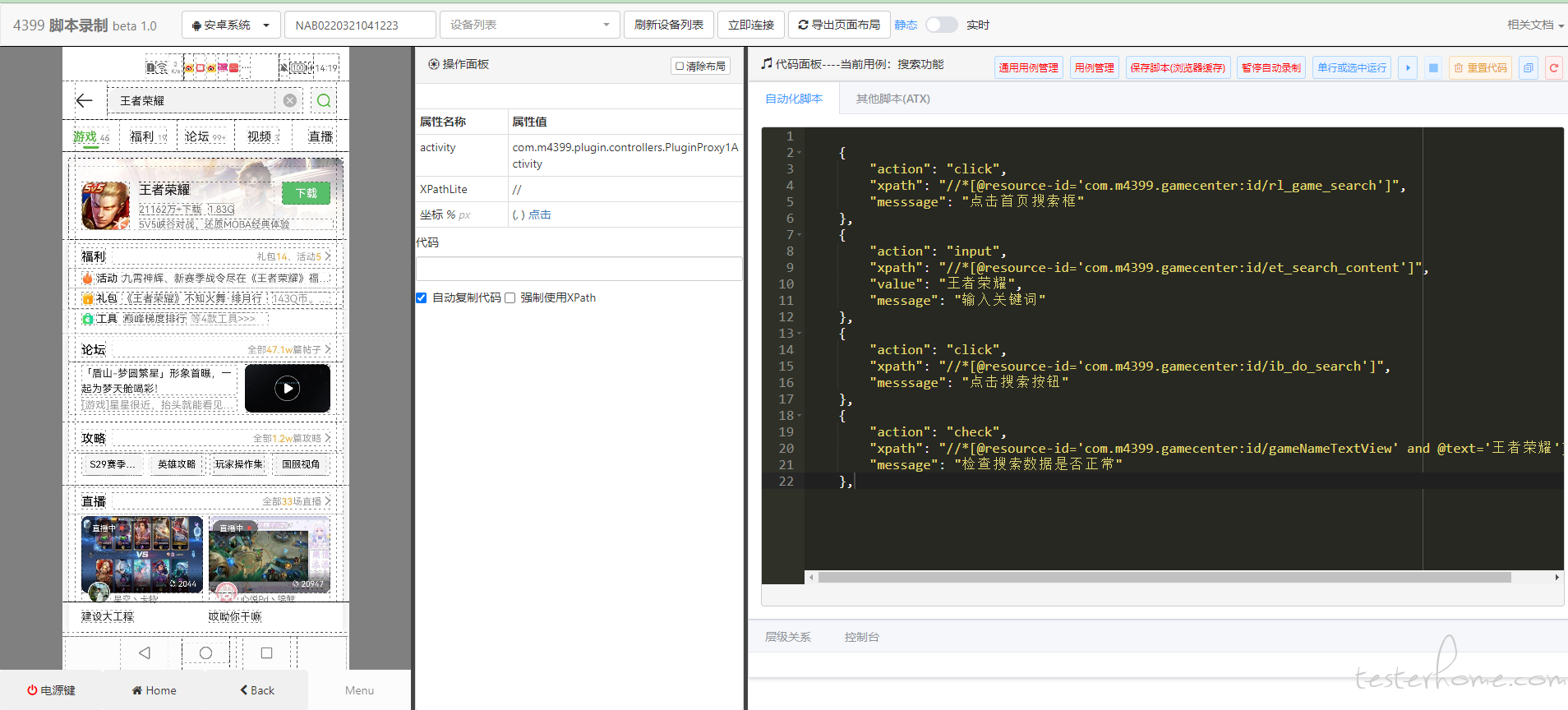Image resolution: width=1568 pixels, height=710 pixels.
Task: Click the copy code icon button
Action: coord(1529,67)
